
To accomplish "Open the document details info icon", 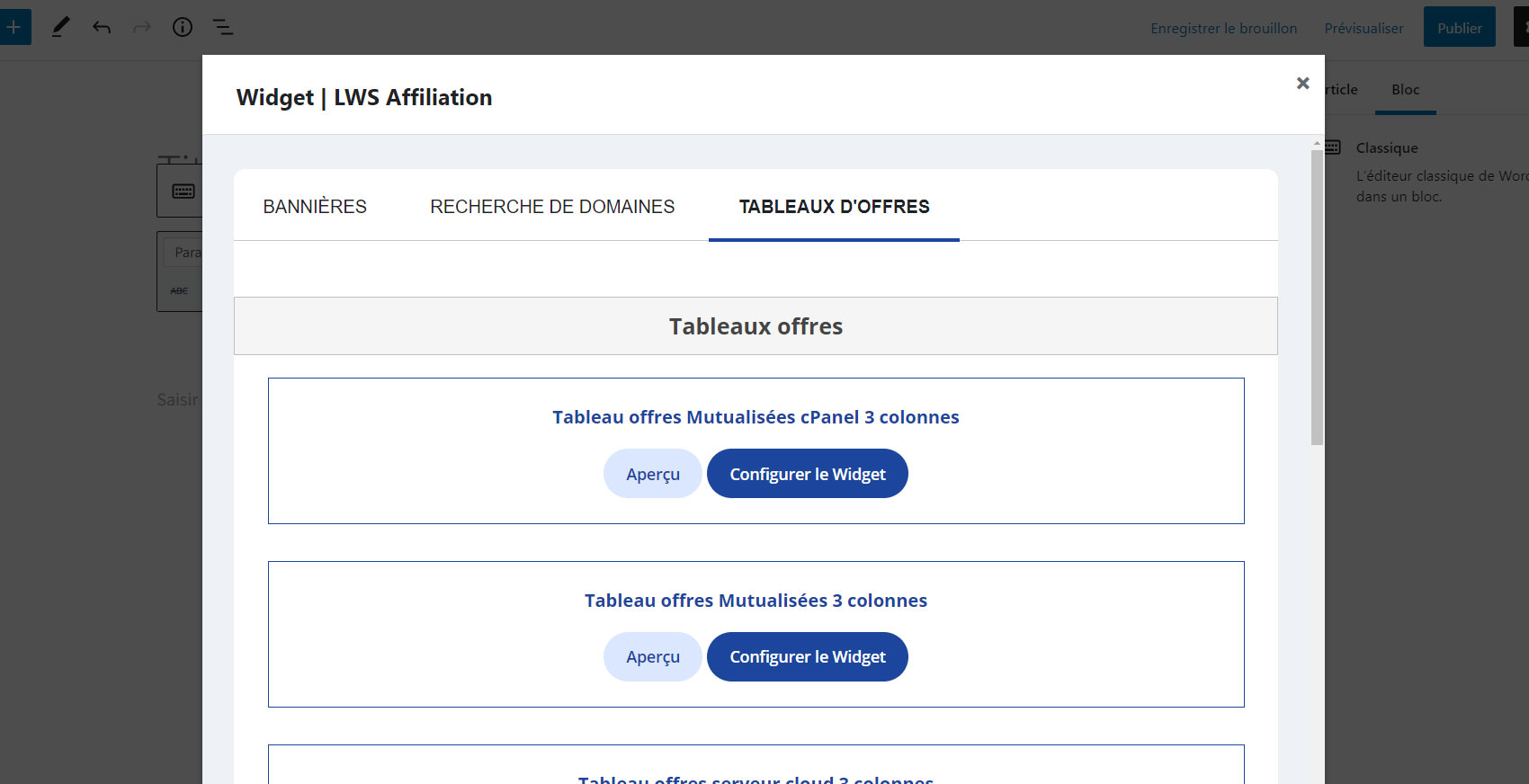I will [183, 27].
